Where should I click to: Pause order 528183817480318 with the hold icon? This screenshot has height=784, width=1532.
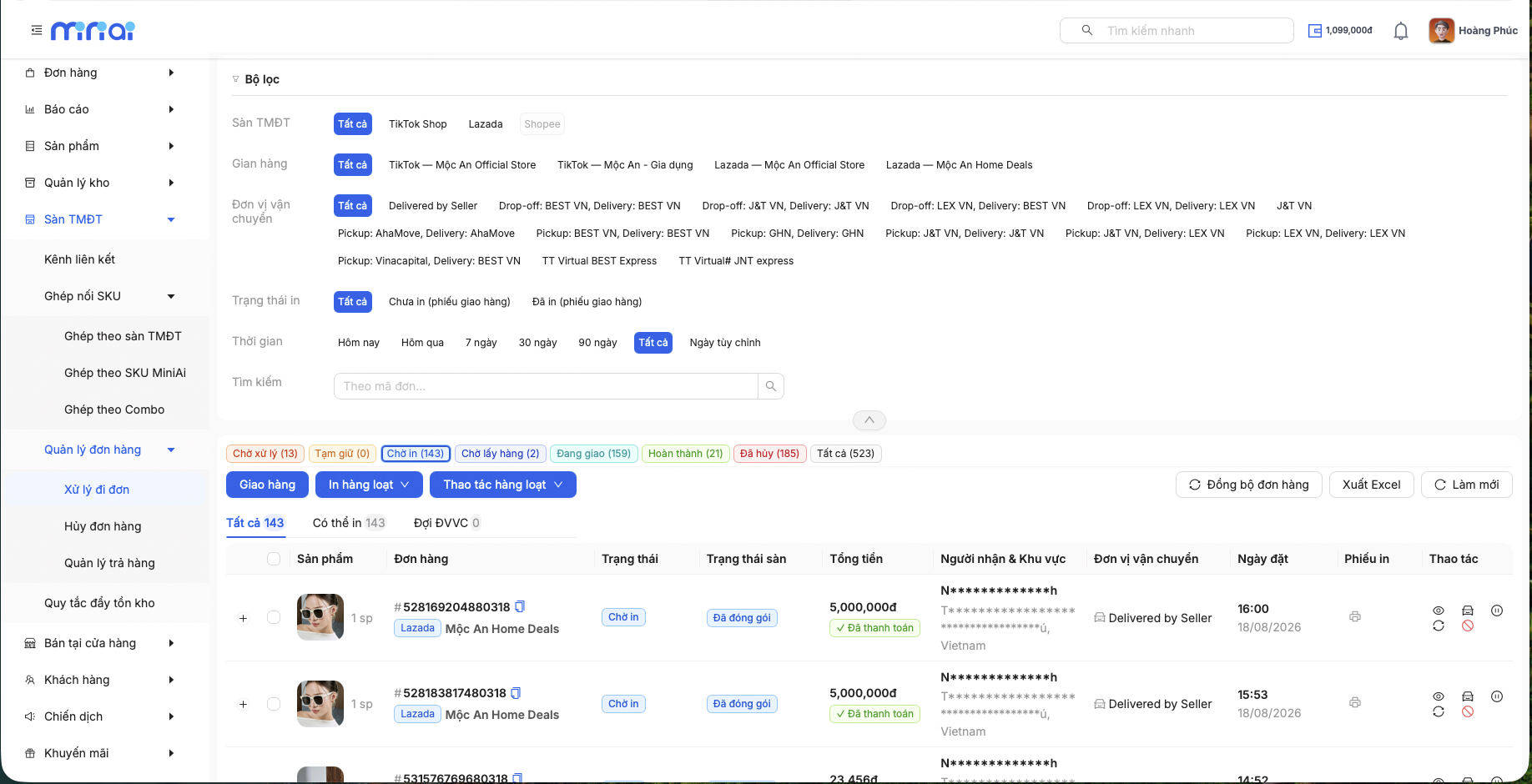point(1497,696)
